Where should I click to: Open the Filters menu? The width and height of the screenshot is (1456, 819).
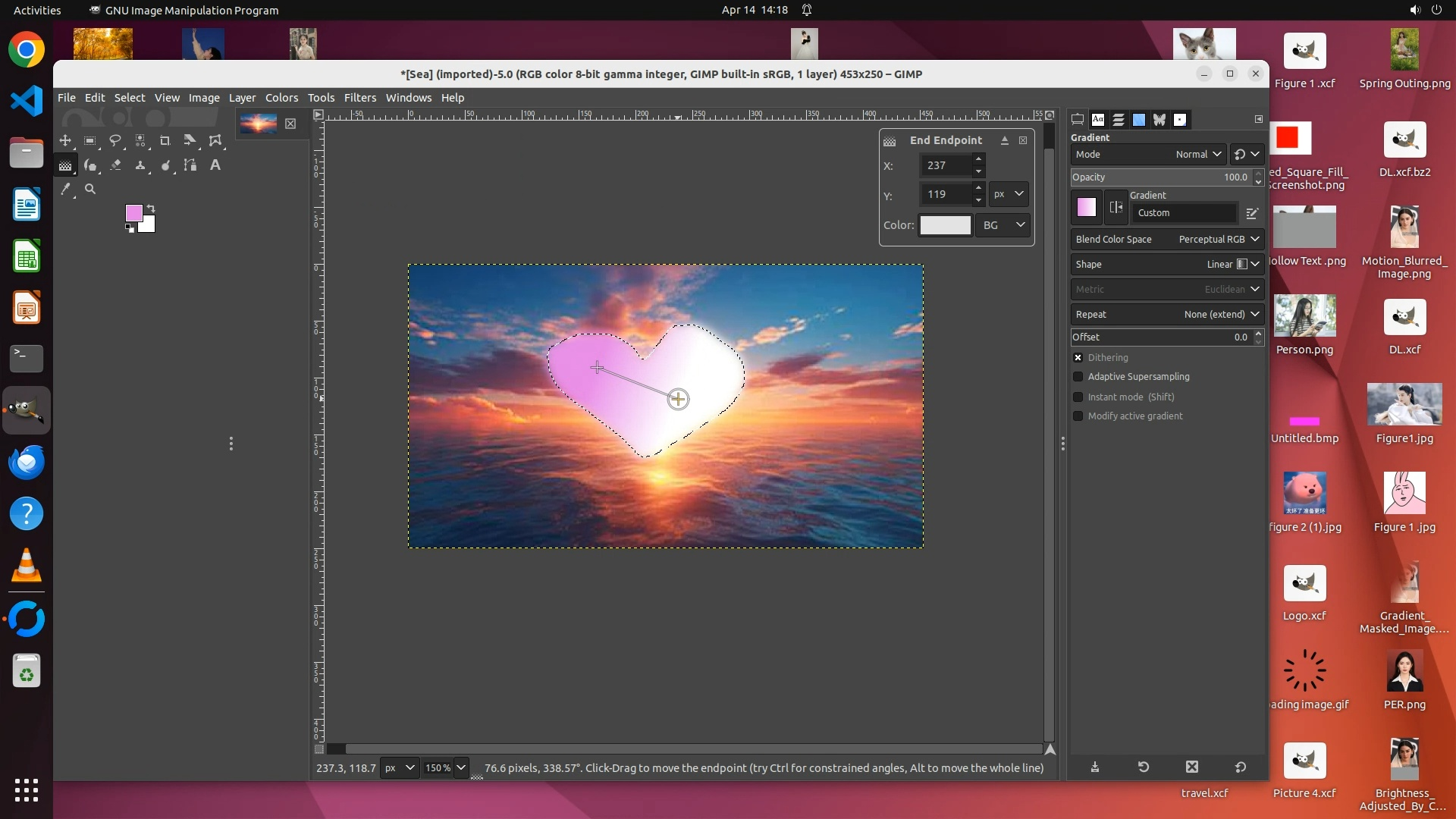pos(359,98)
